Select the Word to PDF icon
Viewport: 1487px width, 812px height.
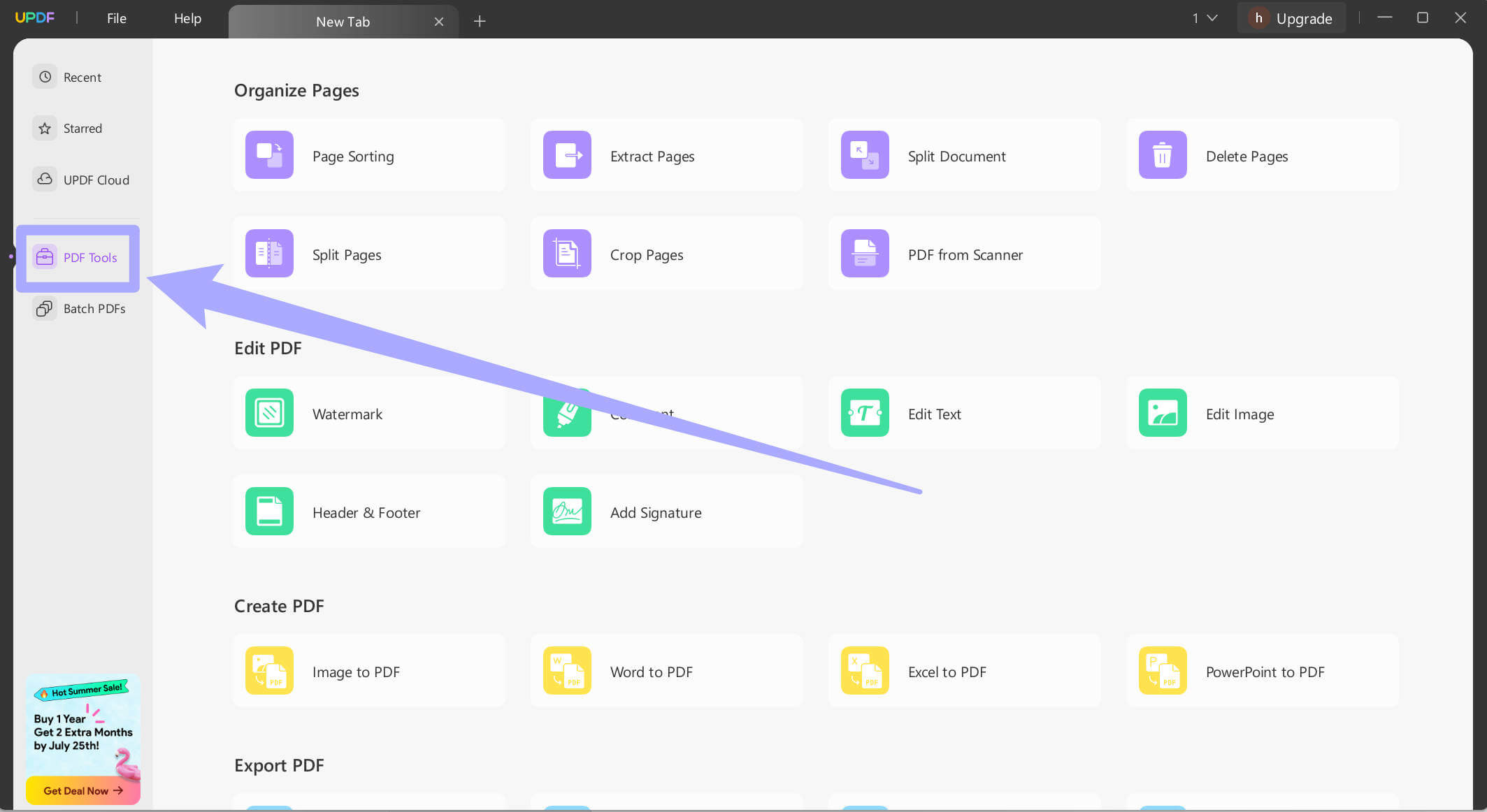click(x=567, y=670)
